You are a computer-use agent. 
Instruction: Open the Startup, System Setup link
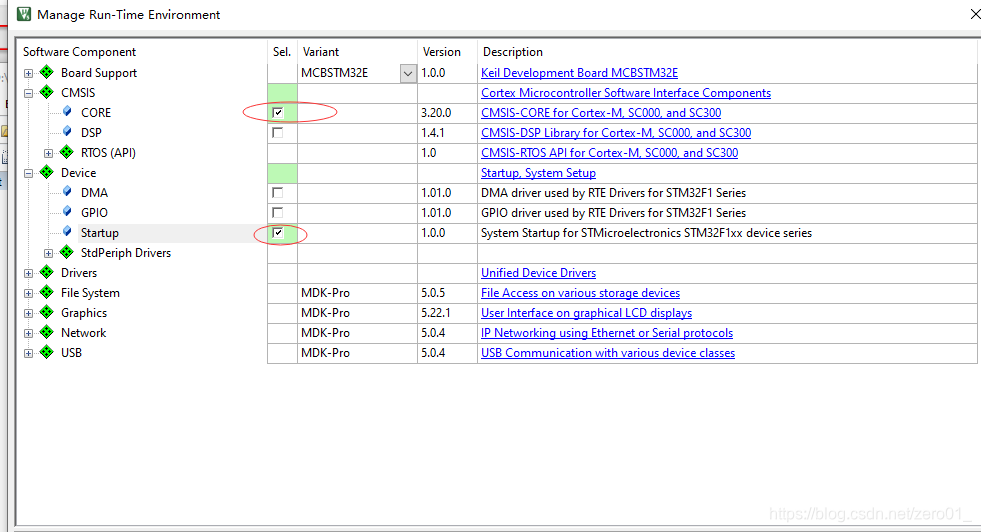tap(538, 173)
